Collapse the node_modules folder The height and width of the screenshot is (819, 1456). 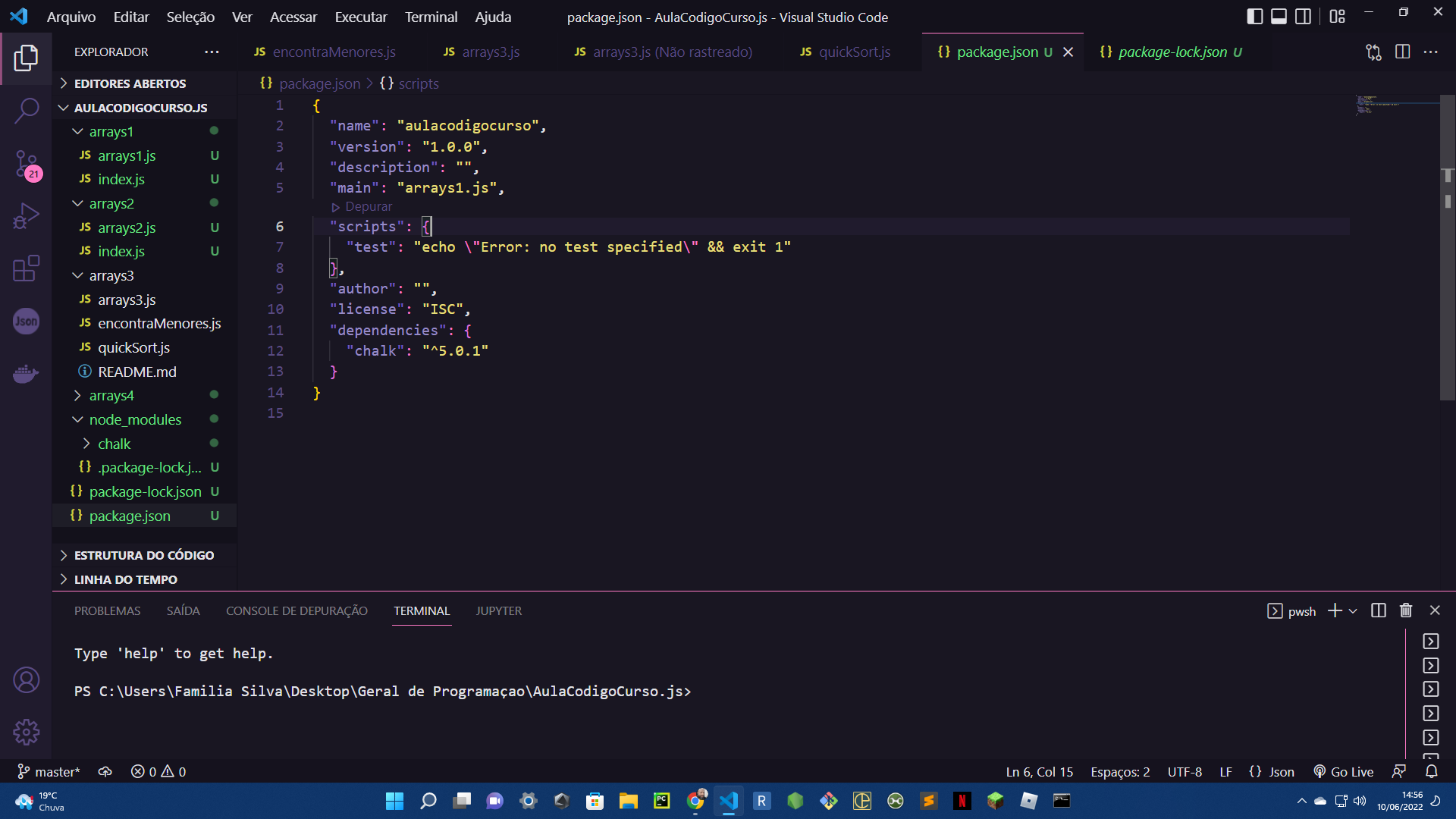(135, 420)
